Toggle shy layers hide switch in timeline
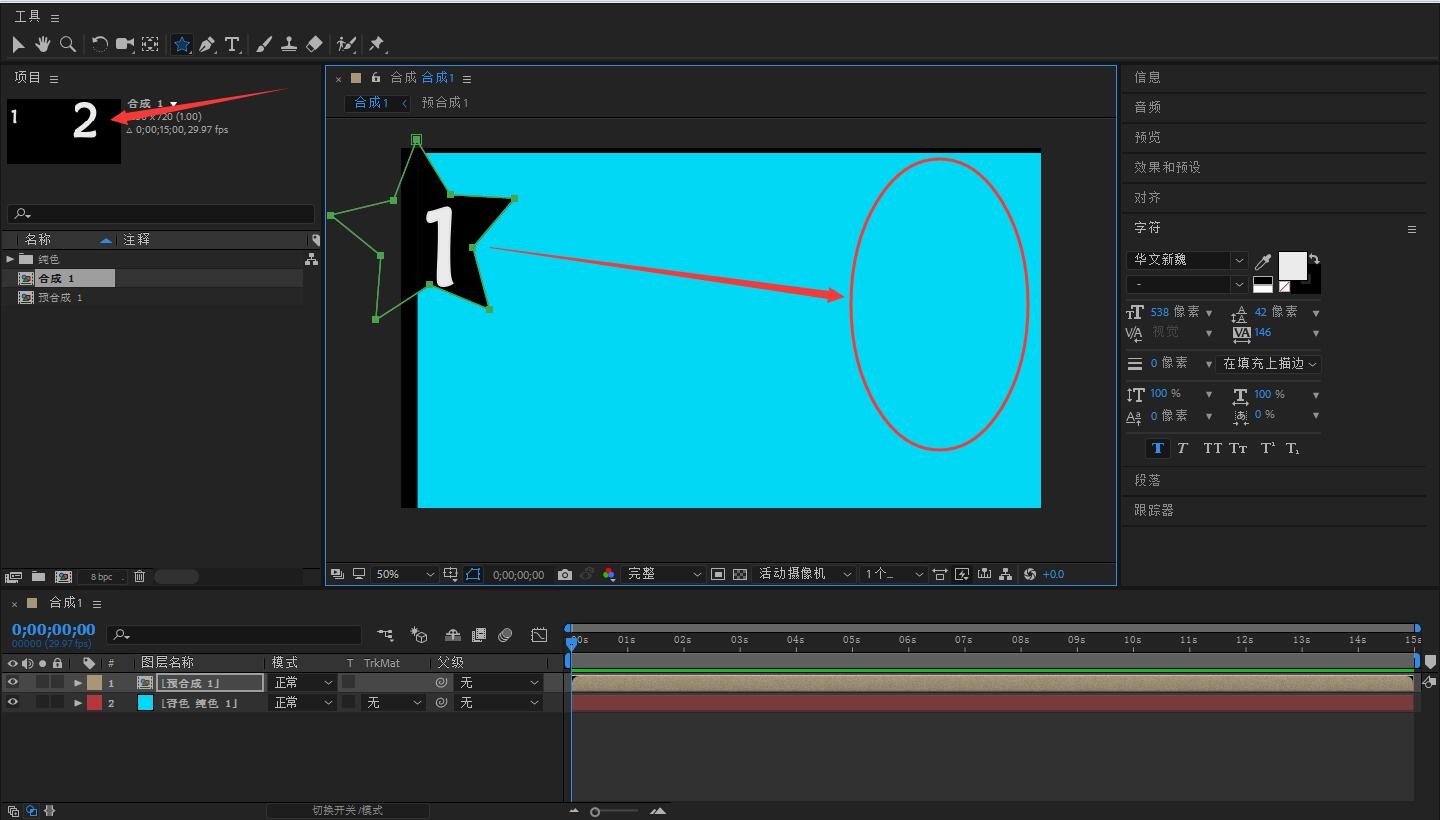1440x820 pixels. tap(452, 635)
